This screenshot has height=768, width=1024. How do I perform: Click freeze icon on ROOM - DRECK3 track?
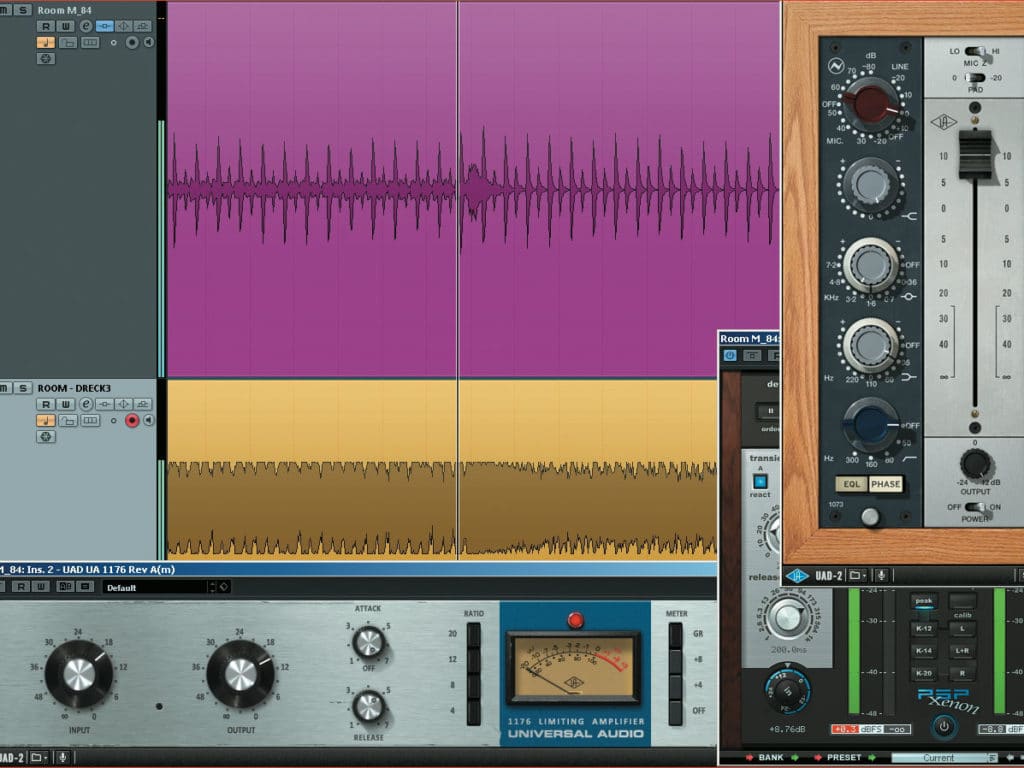click(46, 437)
